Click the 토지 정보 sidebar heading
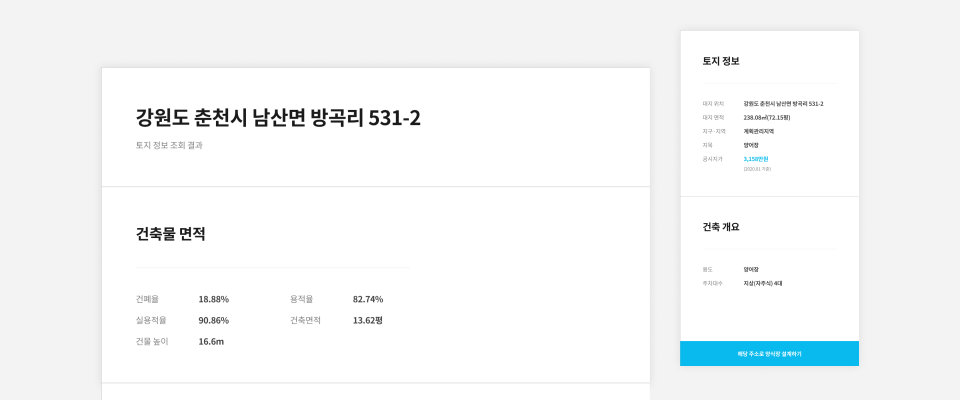This screenshot has height=400, width=960. coord(721,61)
